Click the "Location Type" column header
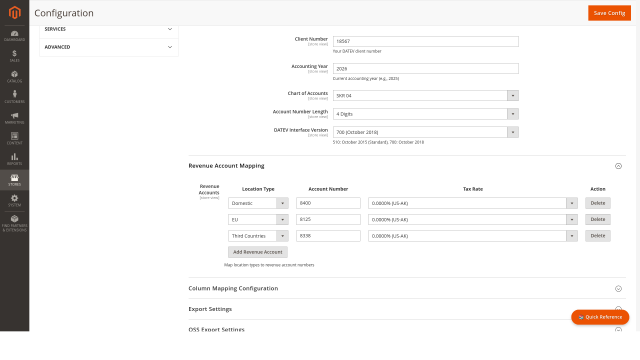The image size is (640, 360). [x=258, y=189]
